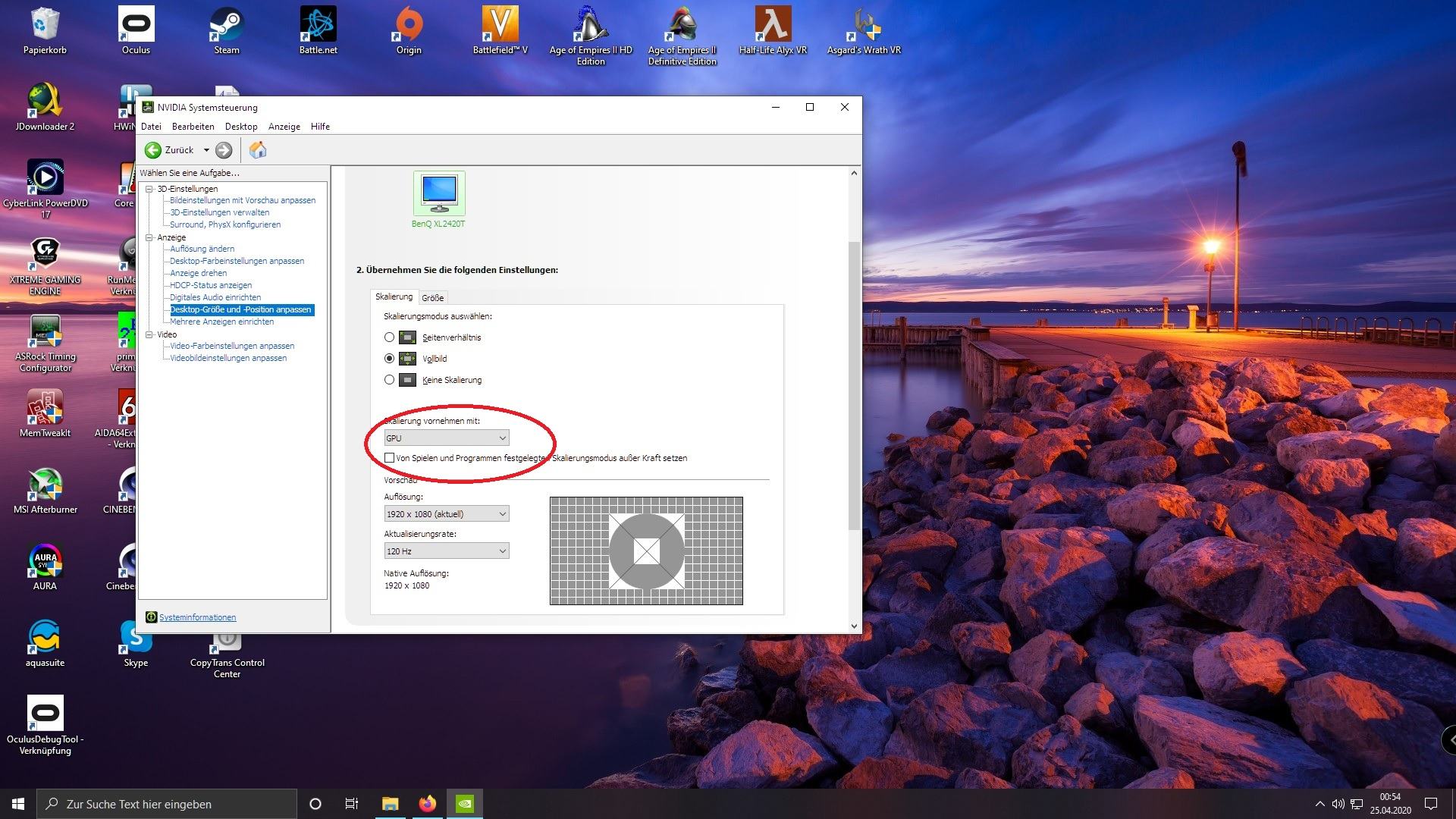Open the Battle.net desktop shortcut

318,31
